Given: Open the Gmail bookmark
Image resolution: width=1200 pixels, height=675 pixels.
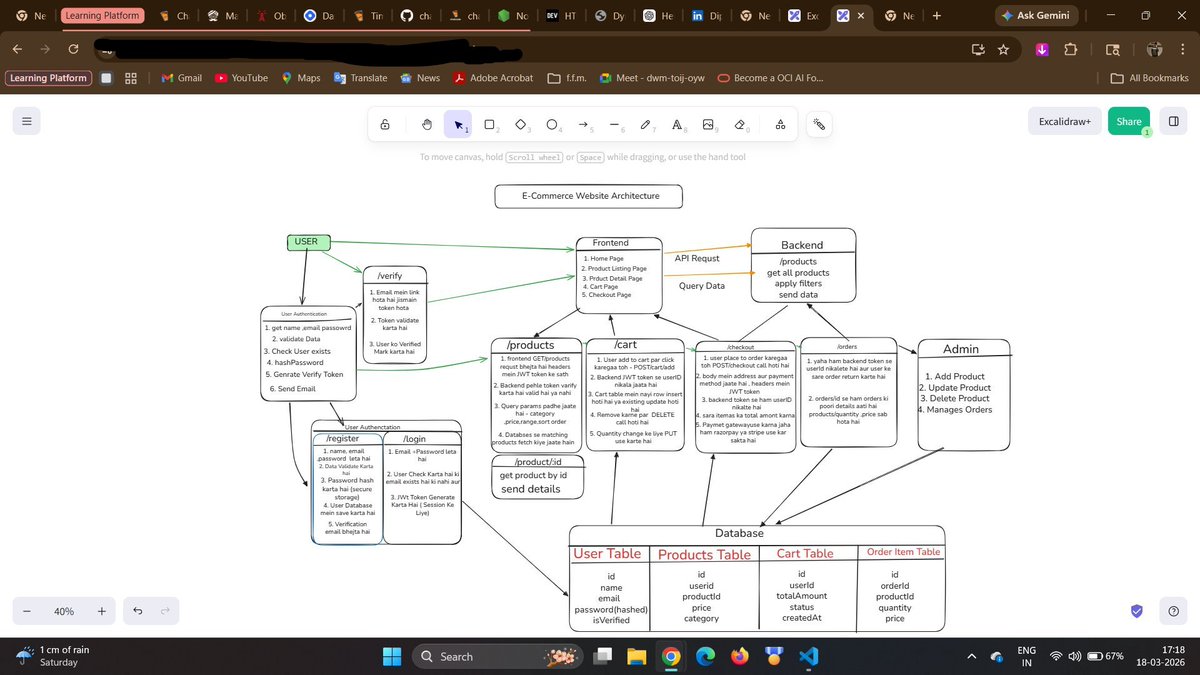Looking at the screenshot, I should [182, 78].
